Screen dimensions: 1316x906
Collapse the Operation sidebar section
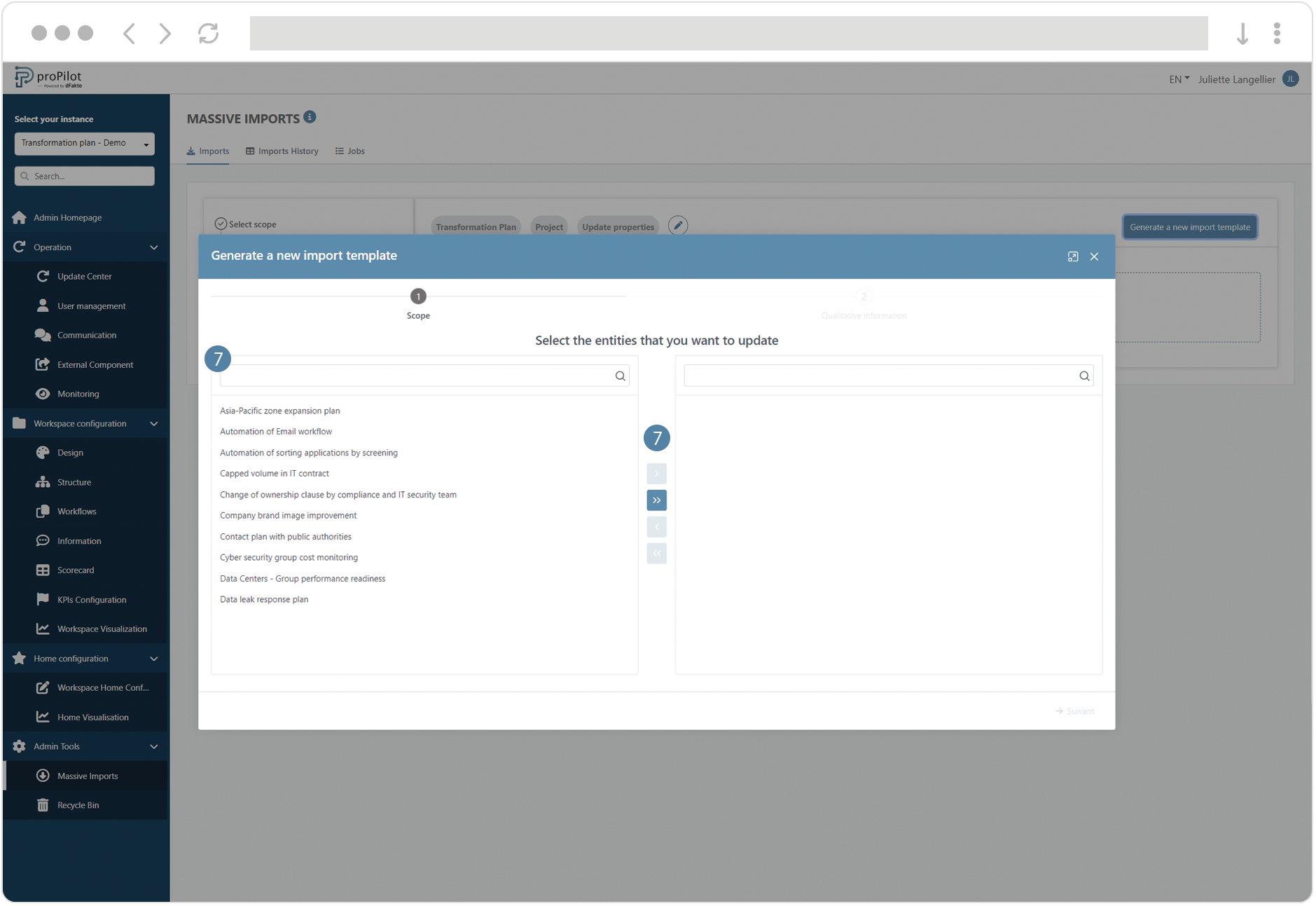pyautogui.click(x=153, y=247)
